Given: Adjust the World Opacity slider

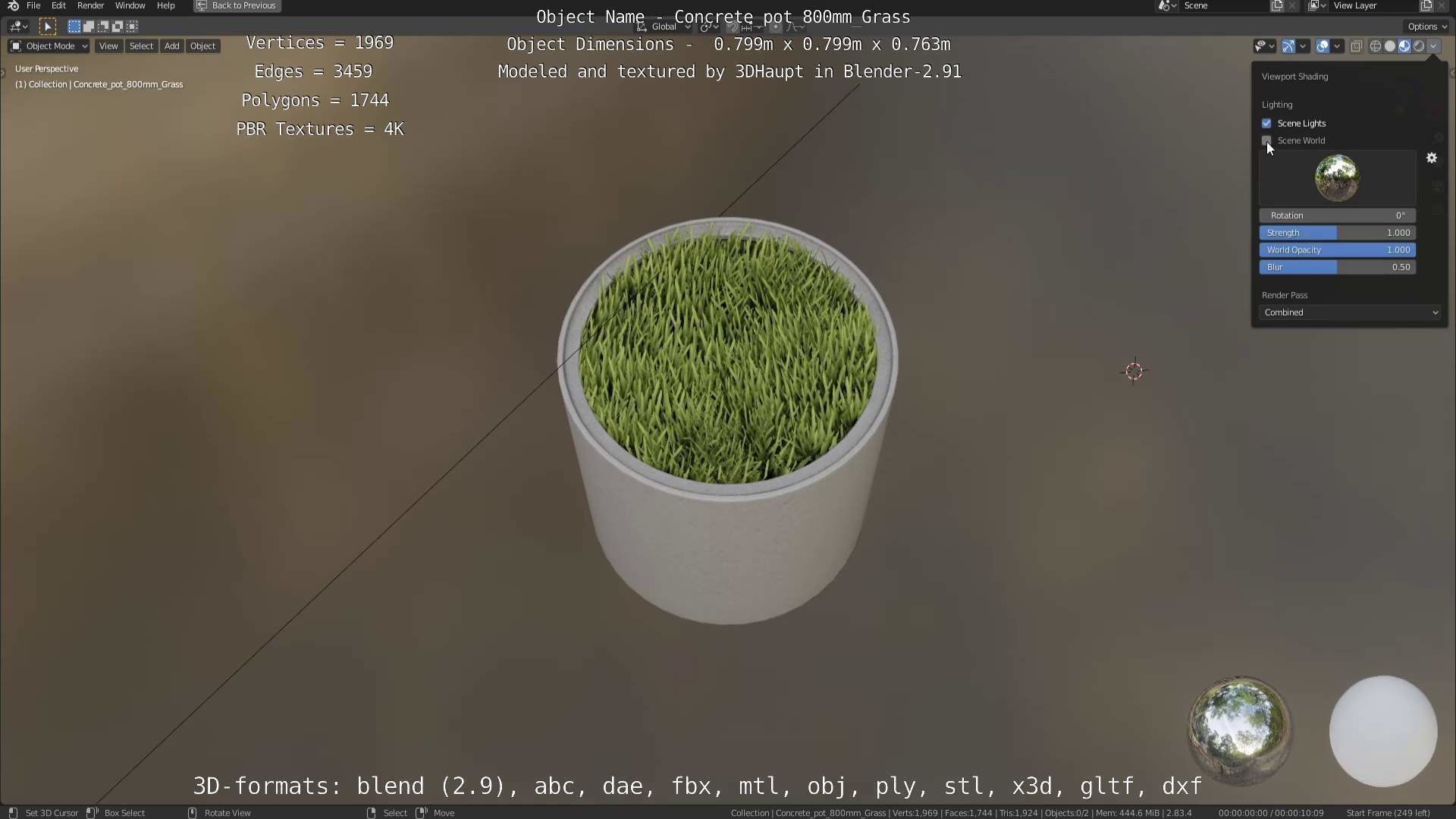Looking at the screenshot, I should coord(1338,249).
